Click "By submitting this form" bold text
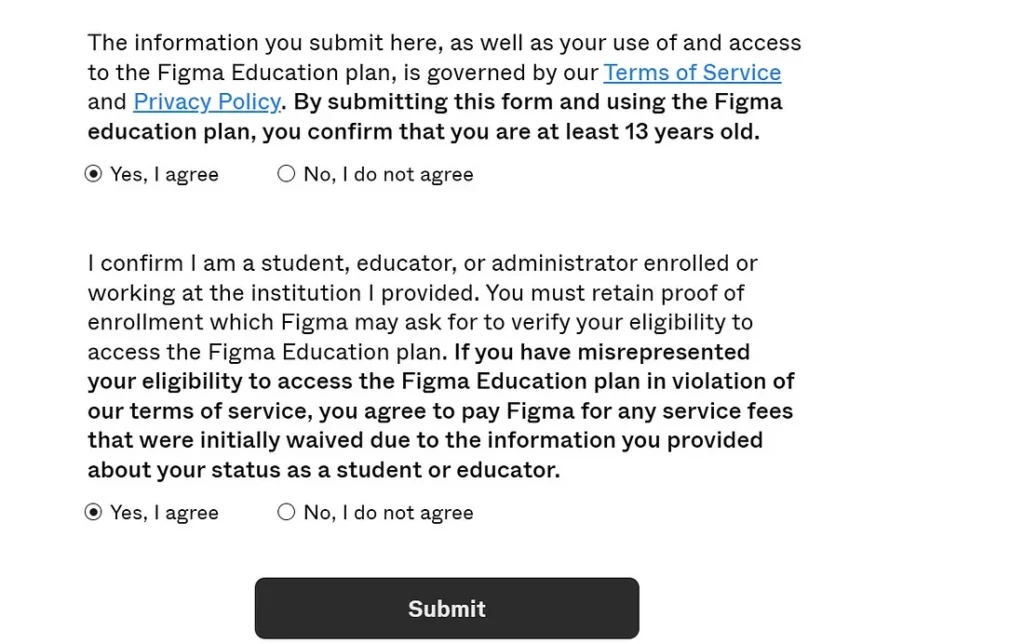This screenshot has width=1024, height=644. pos(423,102)
